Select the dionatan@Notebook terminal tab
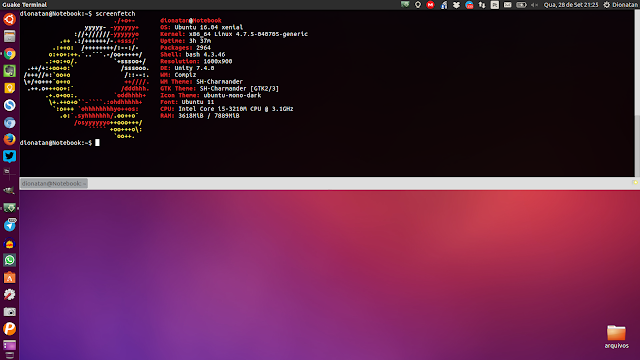The width and height of the screenshot is (640, 360). (x=53, y=184)
